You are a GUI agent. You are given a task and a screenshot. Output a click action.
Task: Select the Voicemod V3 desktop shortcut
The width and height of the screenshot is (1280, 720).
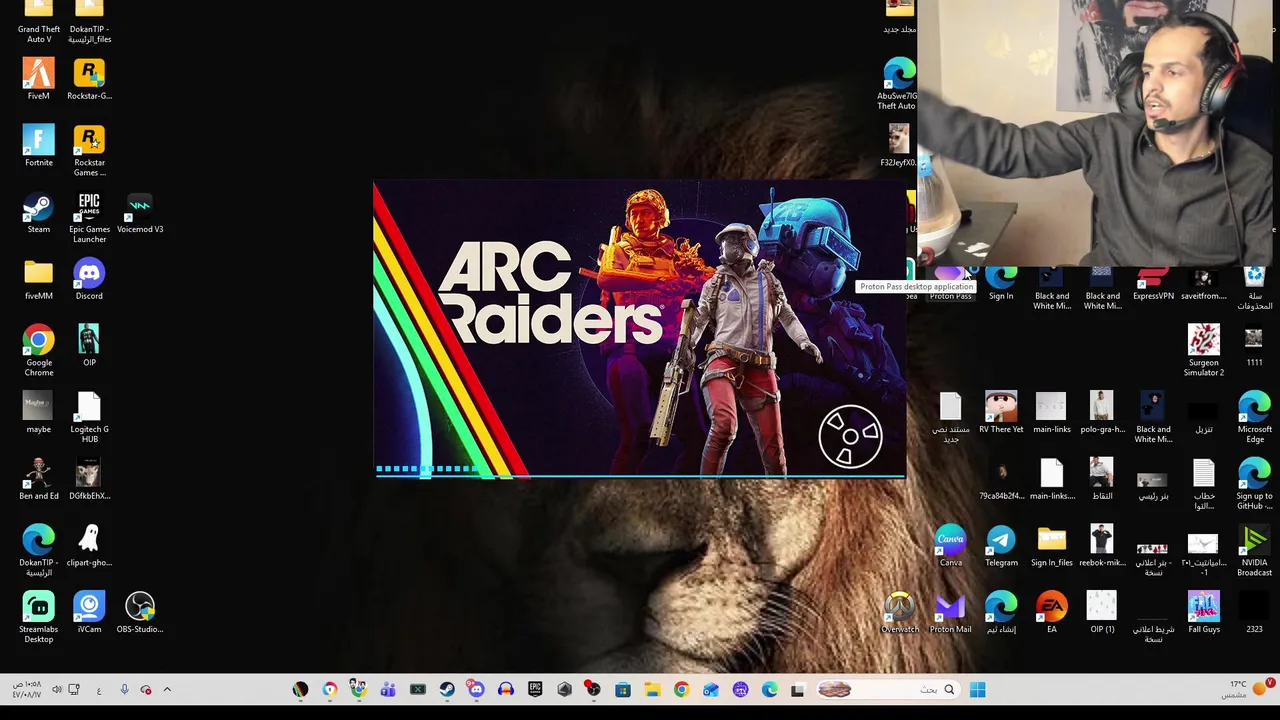pyautogui.click(x=140, y=213)
